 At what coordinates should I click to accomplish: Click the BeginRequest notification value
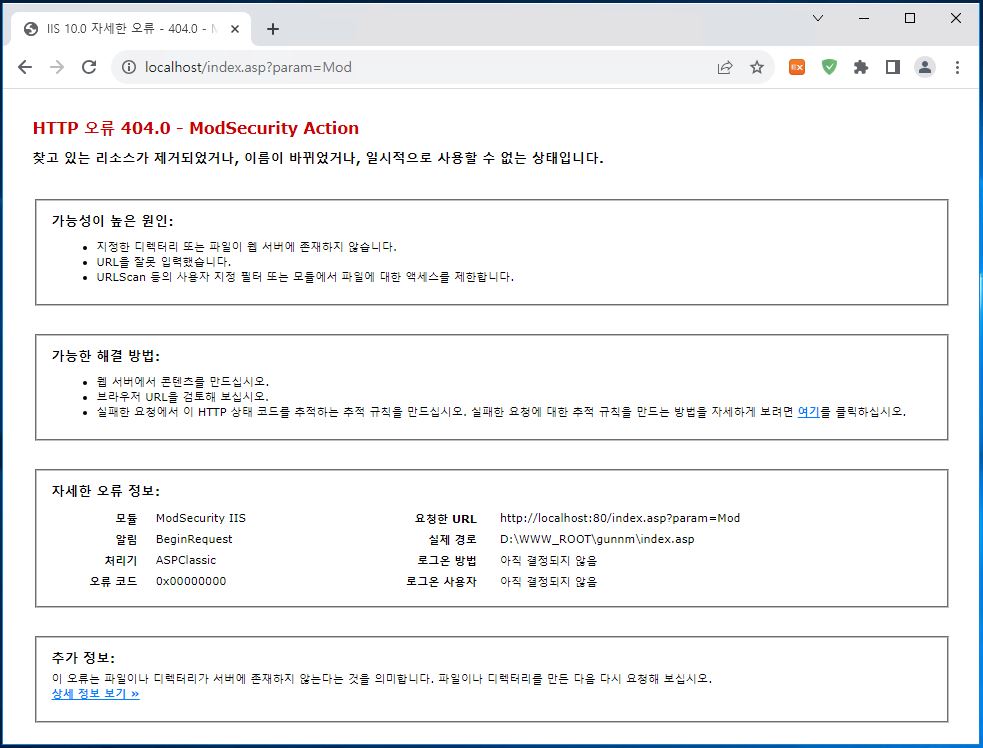click(194, 539)
